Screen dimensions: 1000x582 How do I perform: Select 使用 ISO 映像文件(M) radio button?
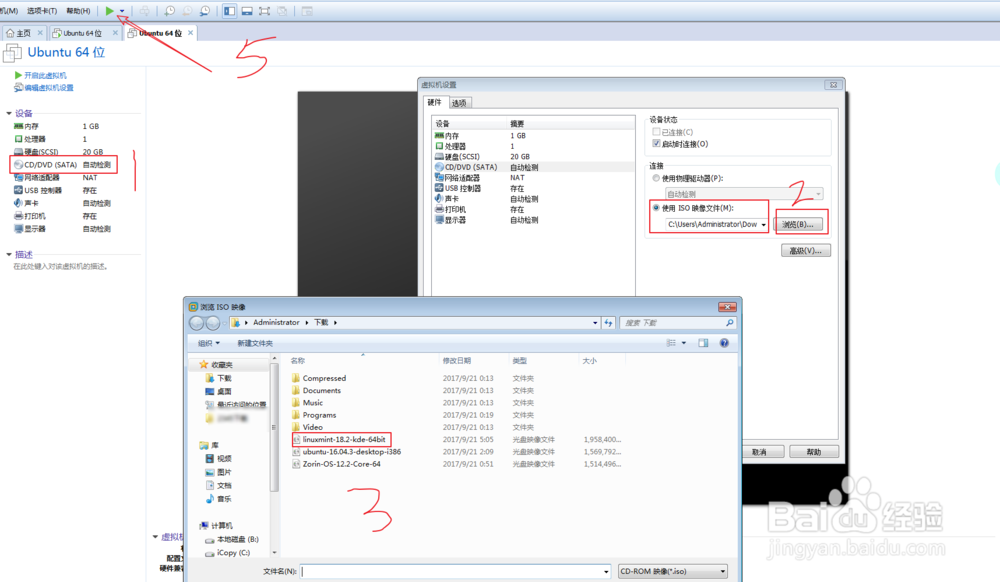pos(656,208)
